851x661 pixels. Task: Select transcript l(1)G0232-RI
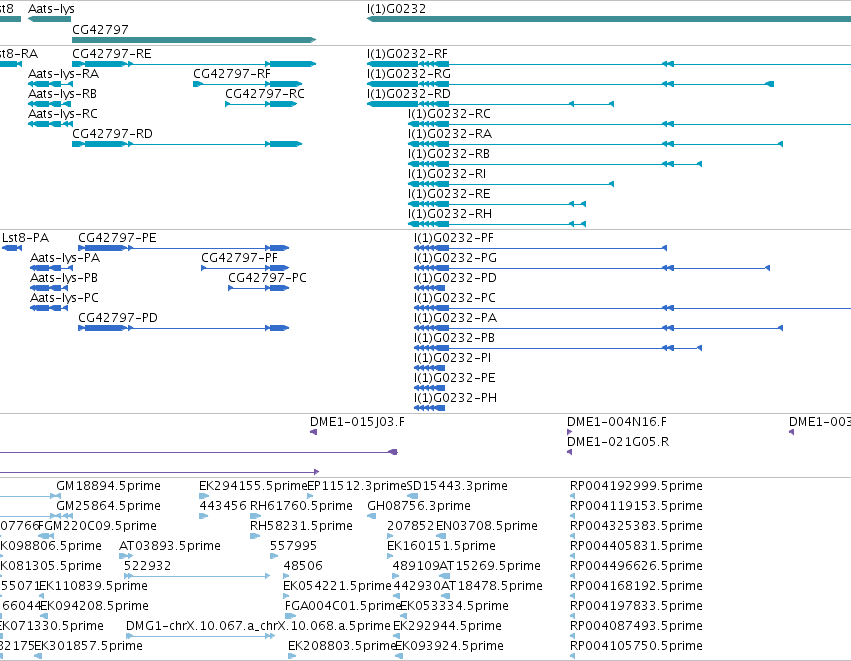click(x=447, y=174)
